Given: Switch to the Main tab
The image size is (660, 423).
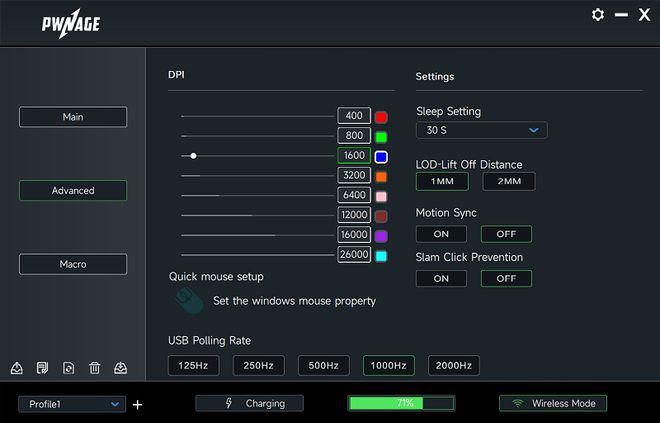Looking at the screenshot, I should click(73, 117).
